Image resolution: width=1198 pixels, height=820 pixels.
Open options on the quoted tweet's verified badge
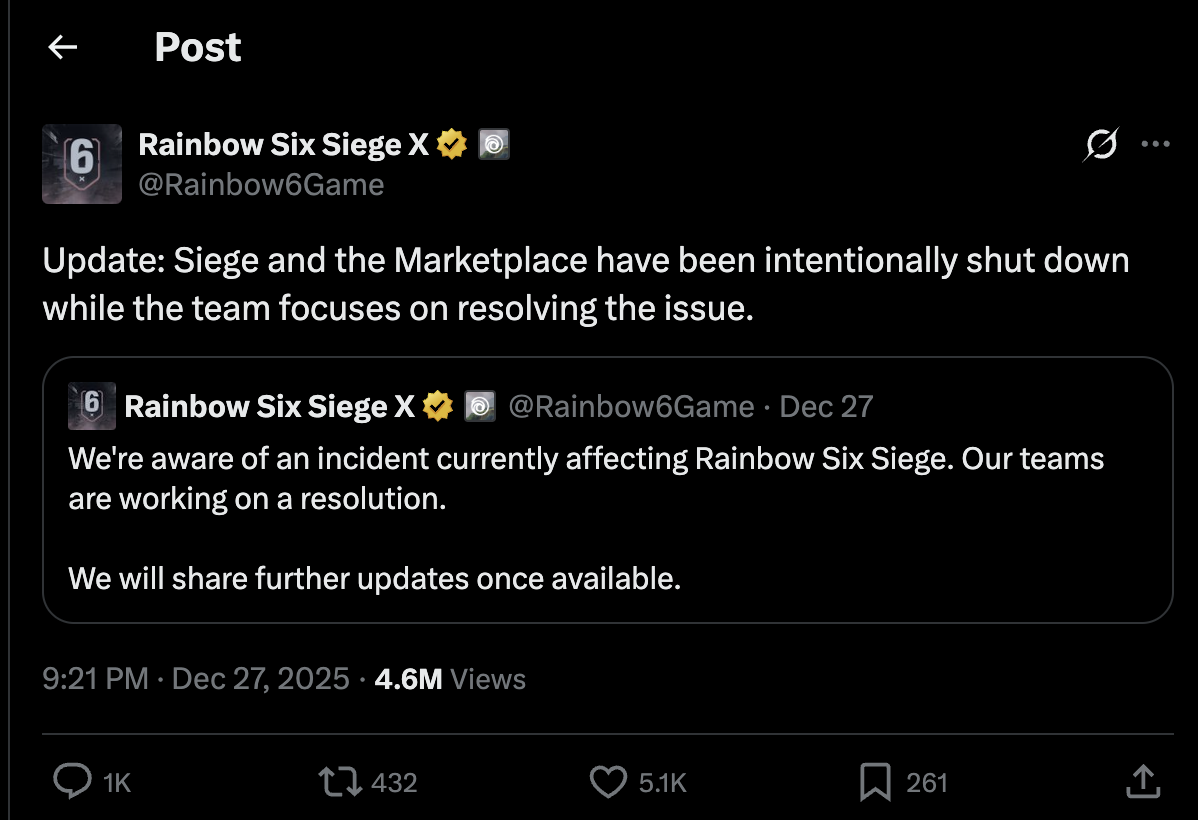pyautogui.click(x=437, y=405)
